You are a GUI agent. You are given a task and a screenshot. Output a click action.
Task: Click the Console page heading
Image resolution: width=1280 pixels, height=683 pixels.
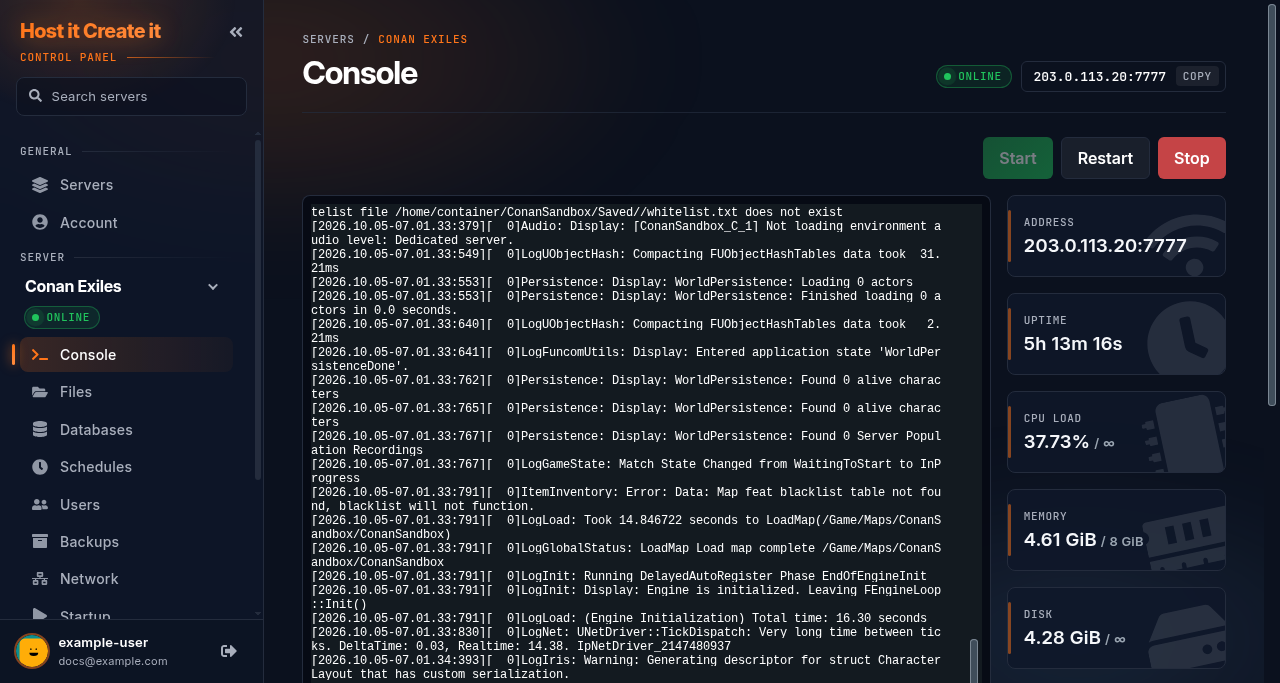[x=360, y=73]
